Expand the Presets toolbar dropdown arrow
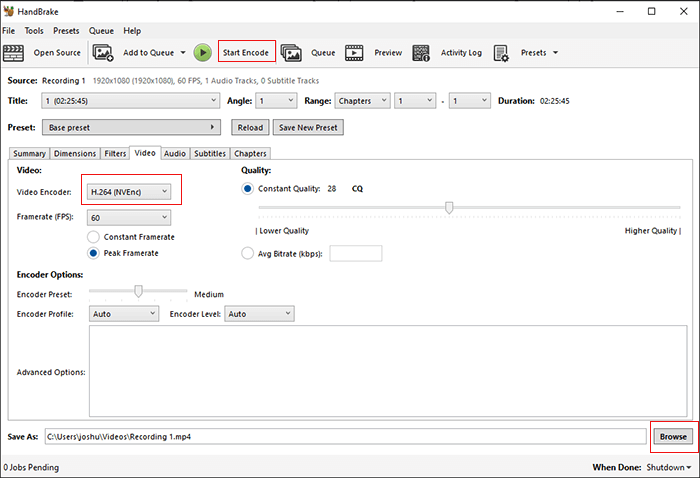700x478 pixels. tap(555, 53)
